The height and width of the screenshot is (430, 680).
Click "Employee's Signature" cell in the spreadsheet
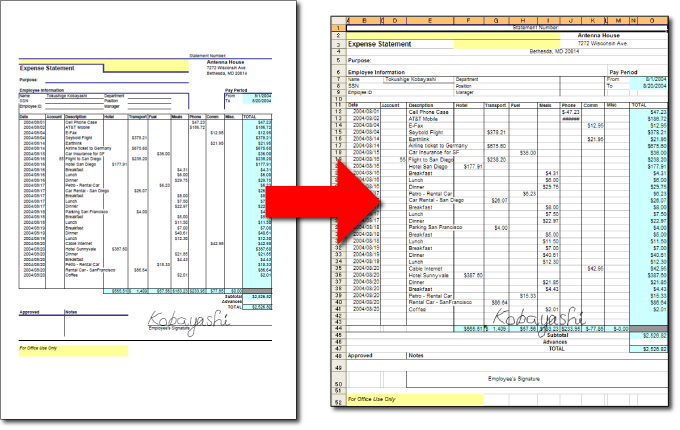coord(514,379)
